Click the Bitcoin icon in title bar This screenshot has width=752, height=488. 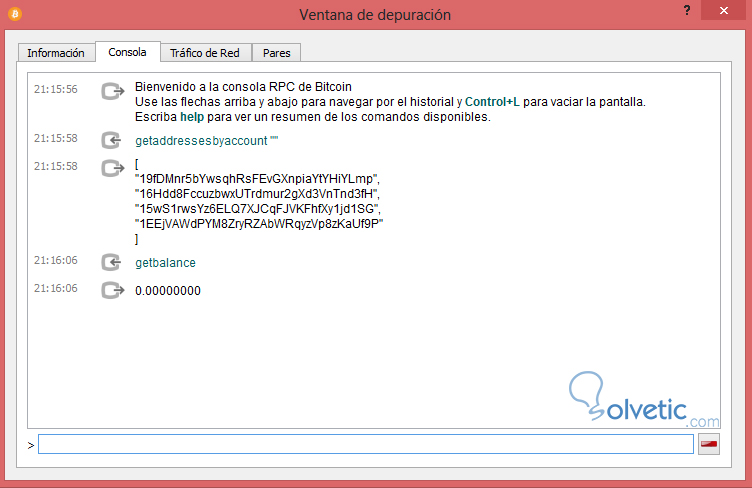(x=15, y=14)
